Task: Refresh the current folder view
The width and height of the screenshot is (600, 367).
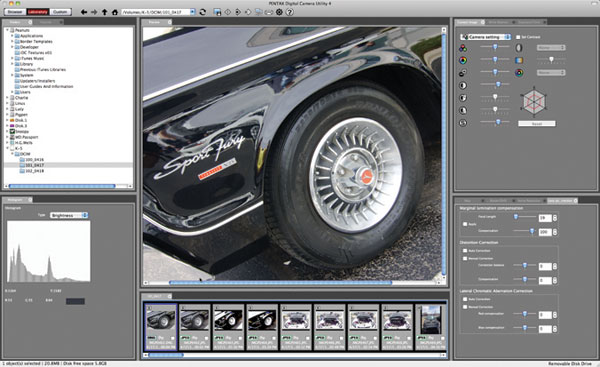Action: (202, 12)
